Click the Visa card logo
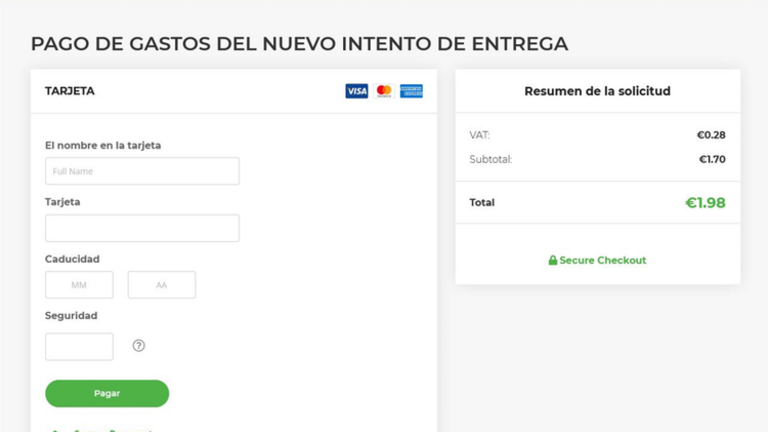 (x=356, y=91)
